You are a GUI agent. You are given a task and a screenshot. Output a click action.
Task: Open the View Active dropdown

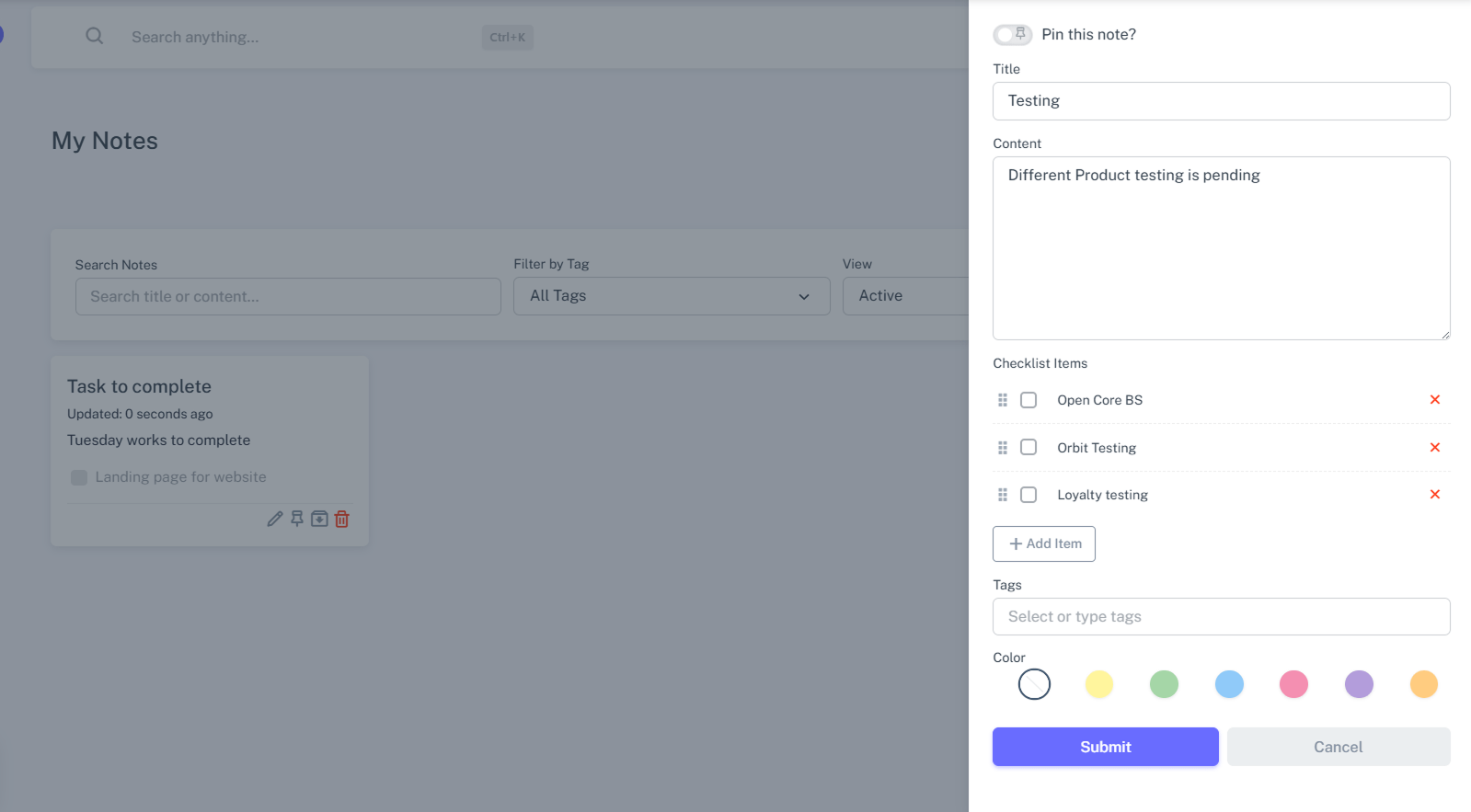tap(906, 296)
